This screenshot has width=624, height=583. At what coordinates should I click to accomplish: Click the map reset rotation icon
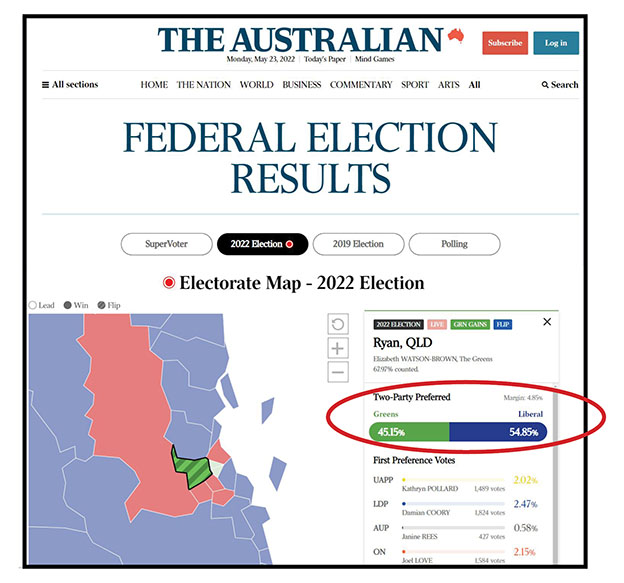[x=338, y=324]
